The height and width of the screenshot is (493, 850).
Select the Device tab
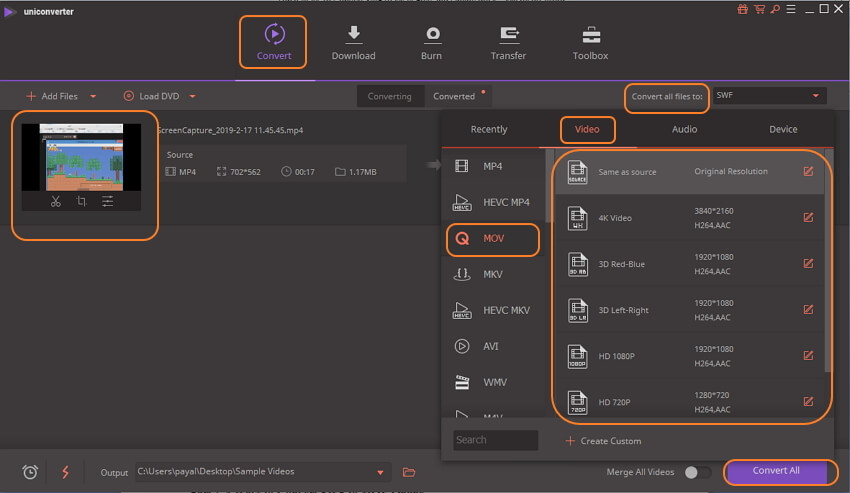(783, 129)
